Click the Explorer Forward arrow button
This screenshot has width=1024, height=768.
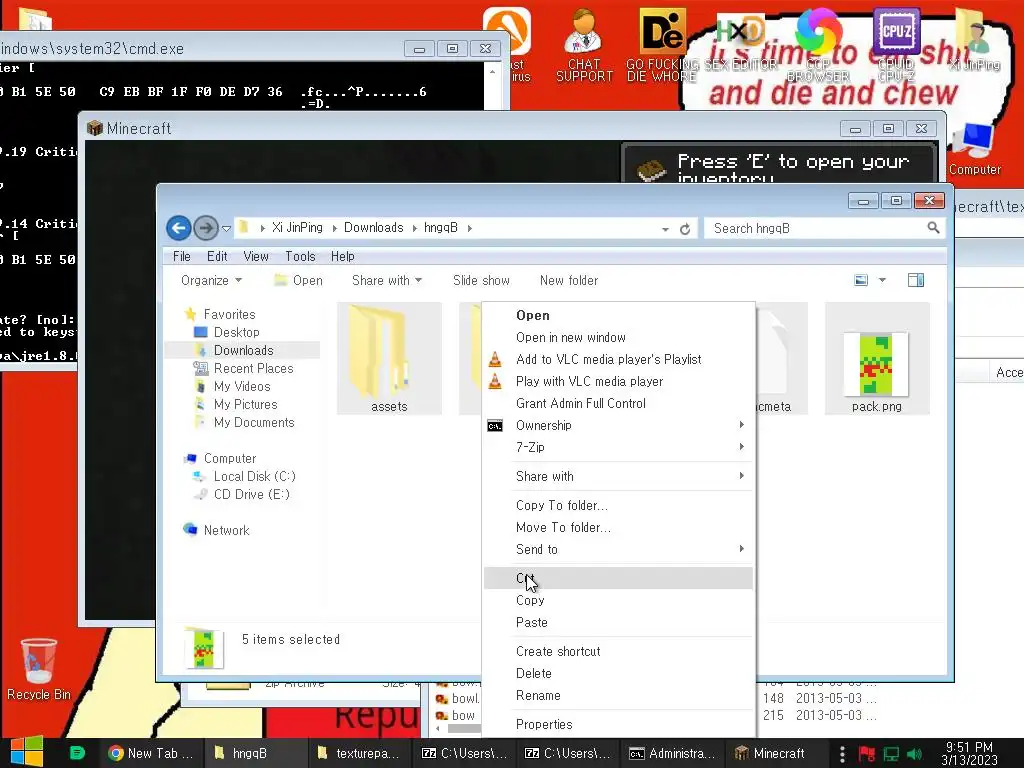pyautogui.click(x=206, y=228)
